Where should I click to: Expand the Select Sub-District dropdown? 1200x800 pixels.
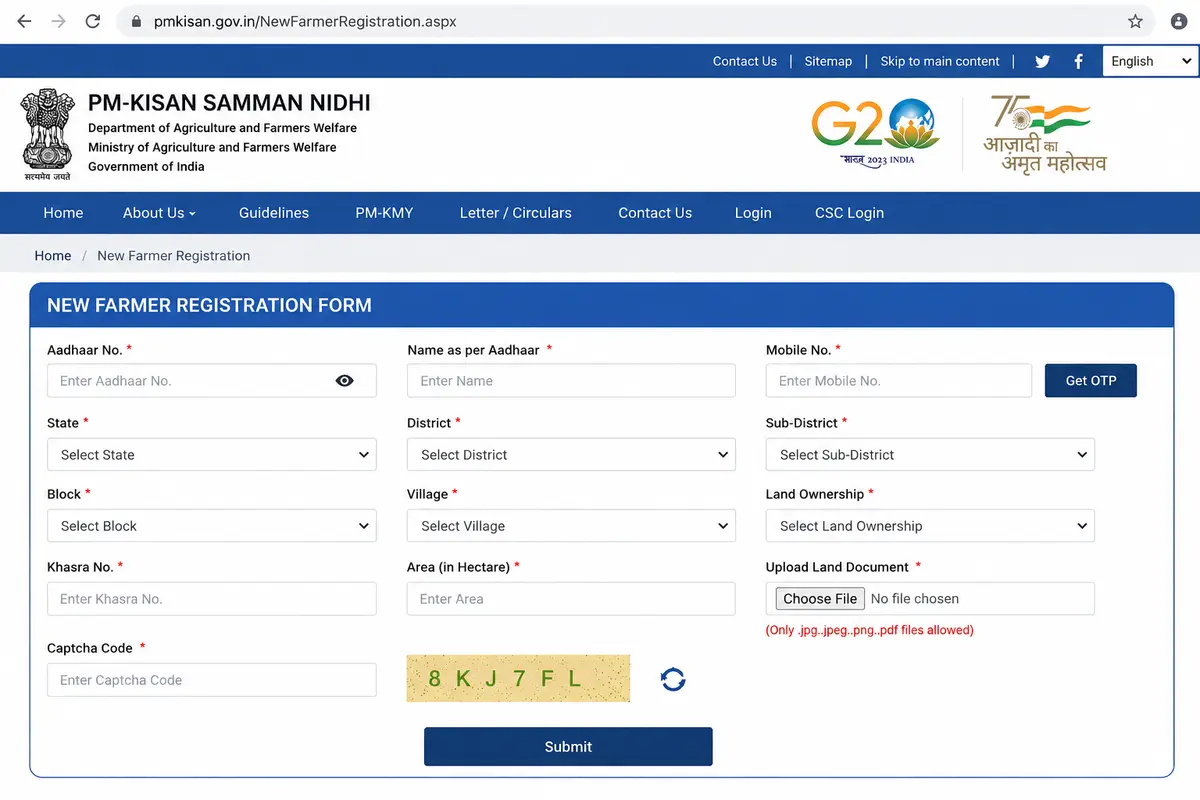(930, 455)
